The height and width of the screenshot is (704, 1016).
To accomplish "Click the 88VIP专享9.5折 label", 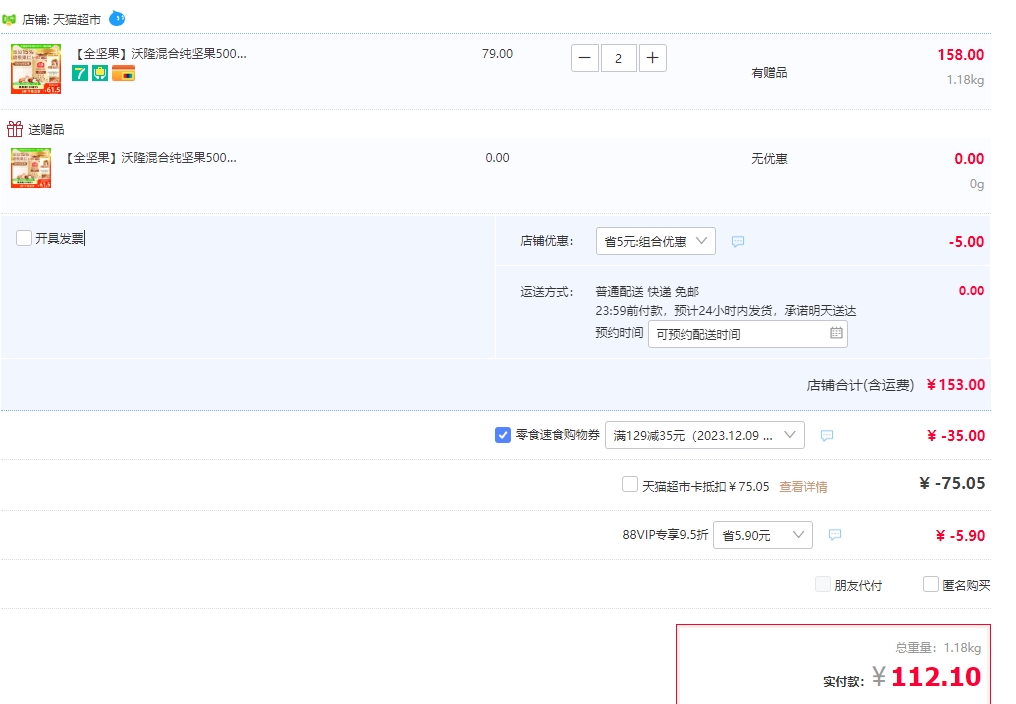I will 665,535.
